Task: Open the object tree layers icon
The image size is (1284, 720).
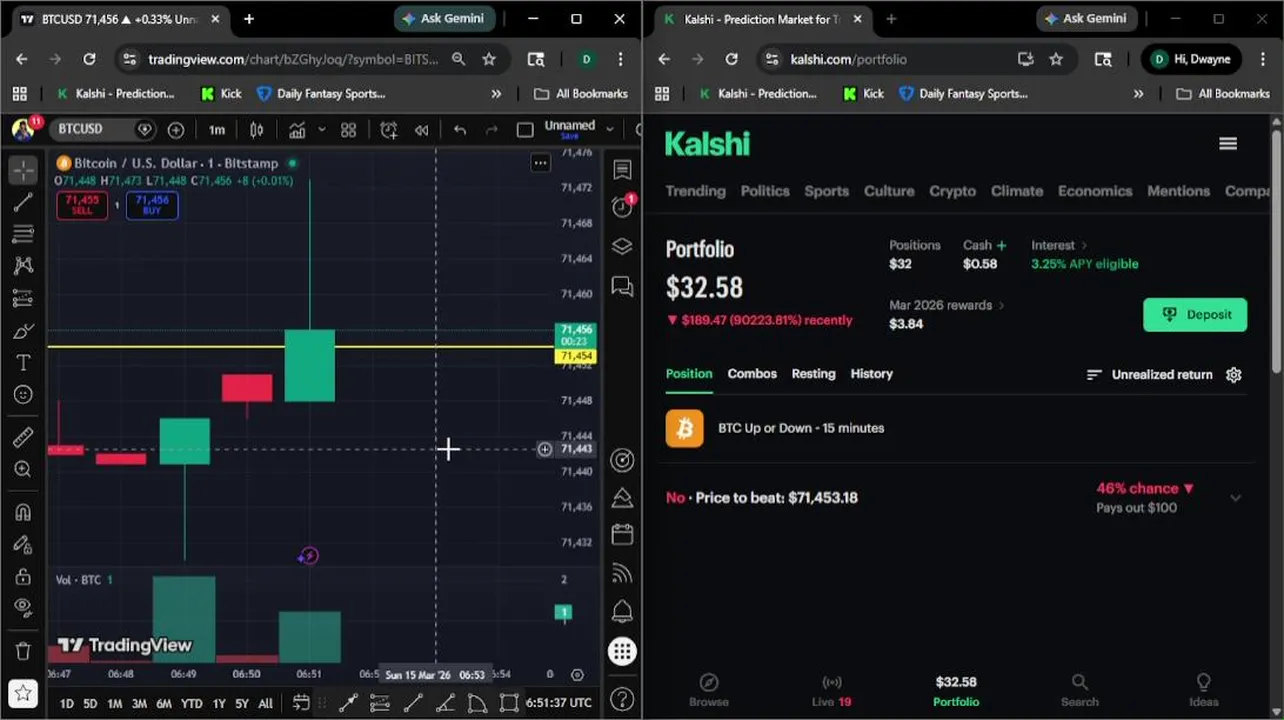Action: click(622, 246)
